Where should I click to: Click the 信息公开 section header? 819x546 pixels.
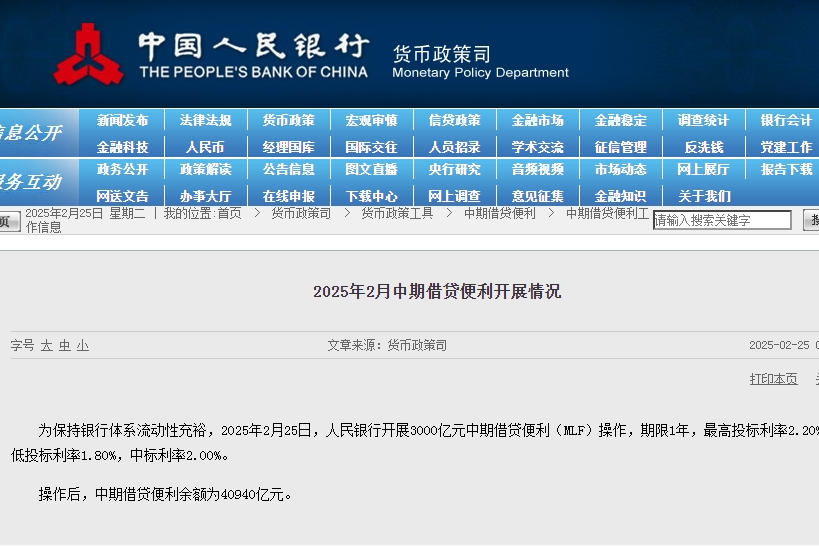(x=31, y=132)
